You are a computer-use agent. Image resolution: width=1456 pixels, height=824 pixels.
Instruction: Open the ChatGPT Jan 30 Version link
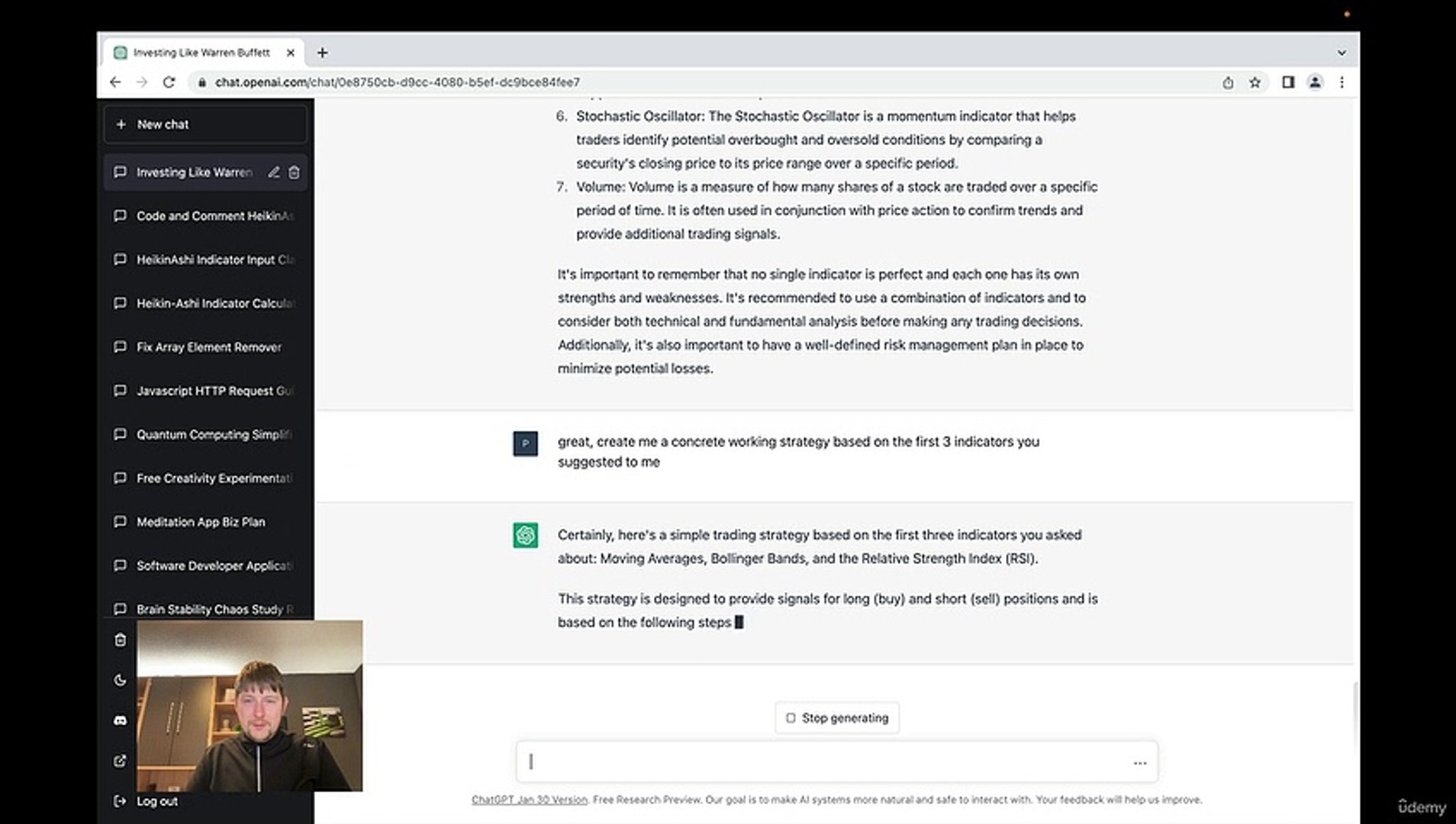[x=530, y=800]
